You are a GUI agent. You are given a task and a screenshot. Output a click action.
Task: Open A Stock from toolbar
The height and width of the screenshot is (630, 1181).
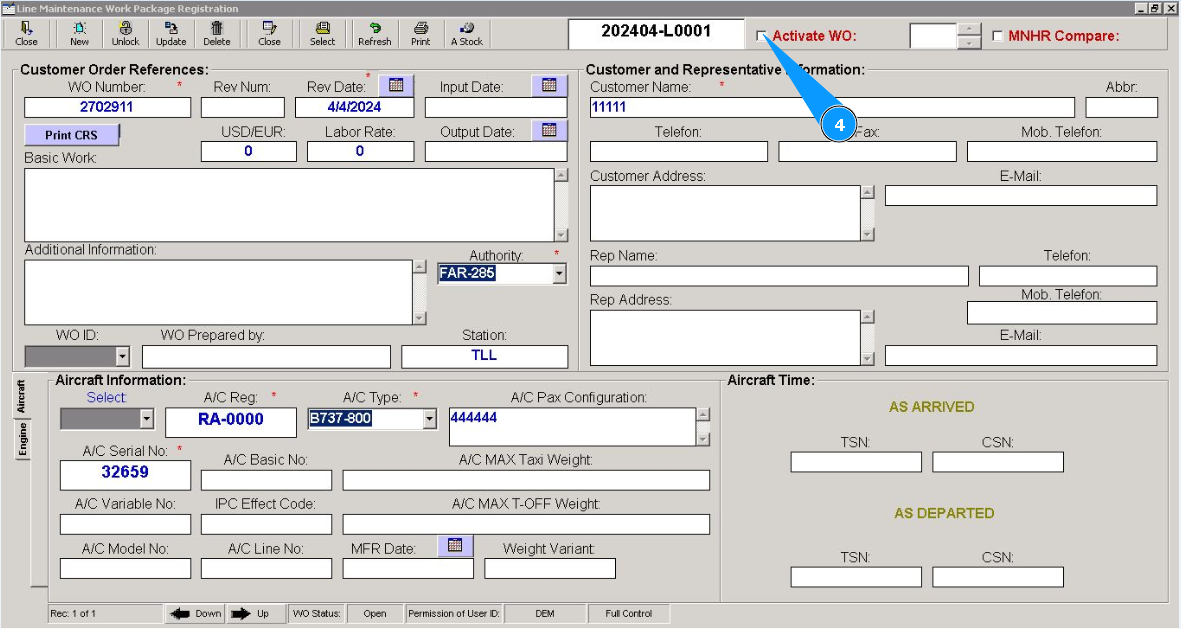(x=467, y=34)
